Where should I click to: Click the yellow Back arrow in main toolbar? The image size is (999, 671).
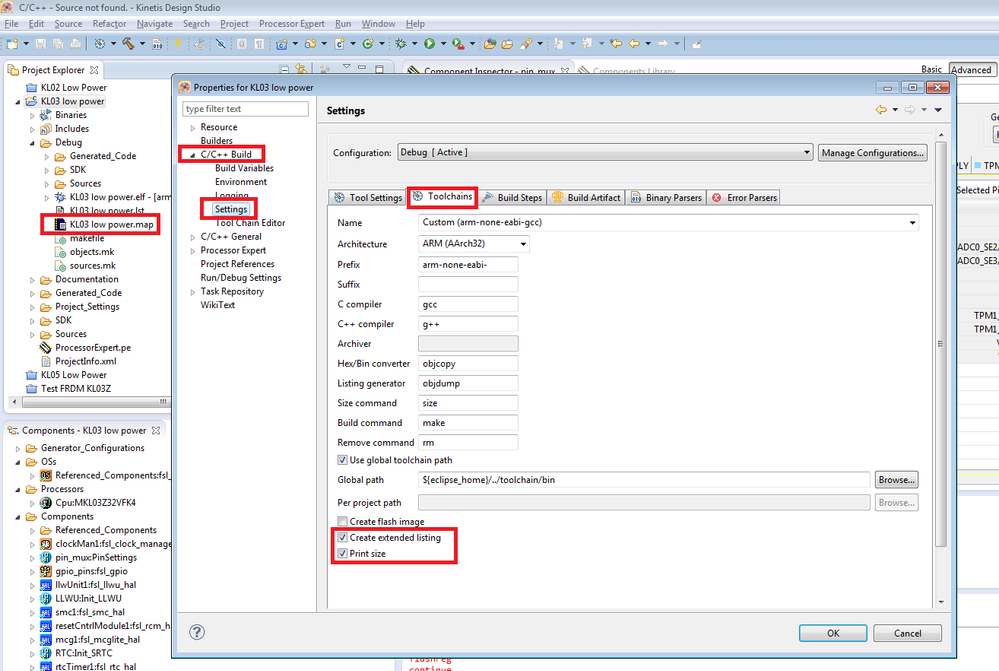point(634,44)
